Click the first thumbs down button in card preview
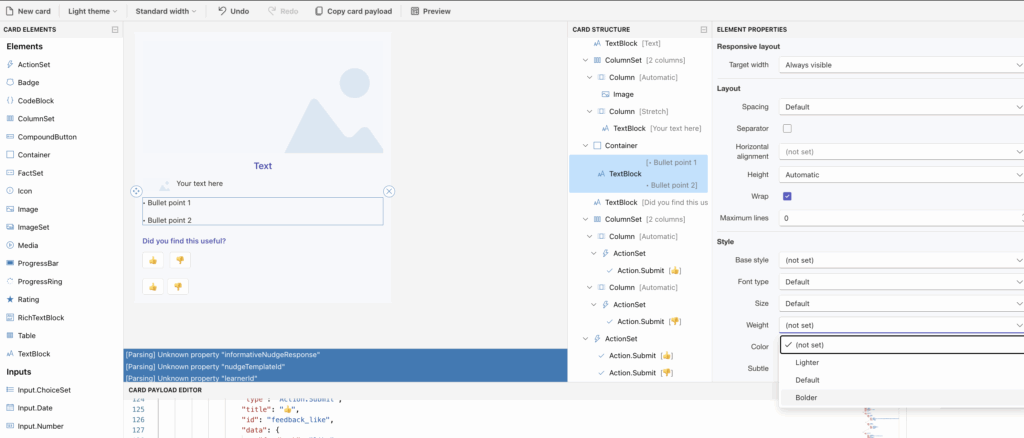 coord(180,260)
